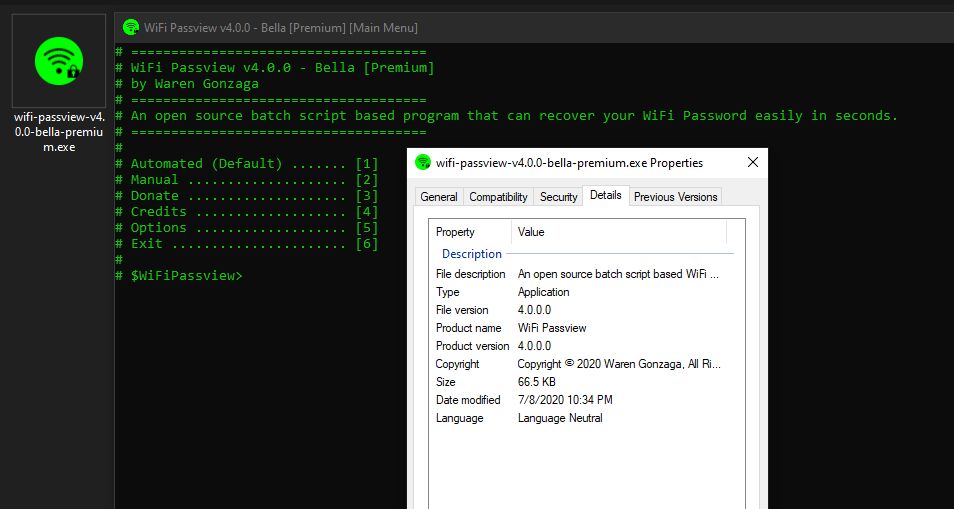
Task: Open the Compatibility tab
Action: tap(498, 196)
